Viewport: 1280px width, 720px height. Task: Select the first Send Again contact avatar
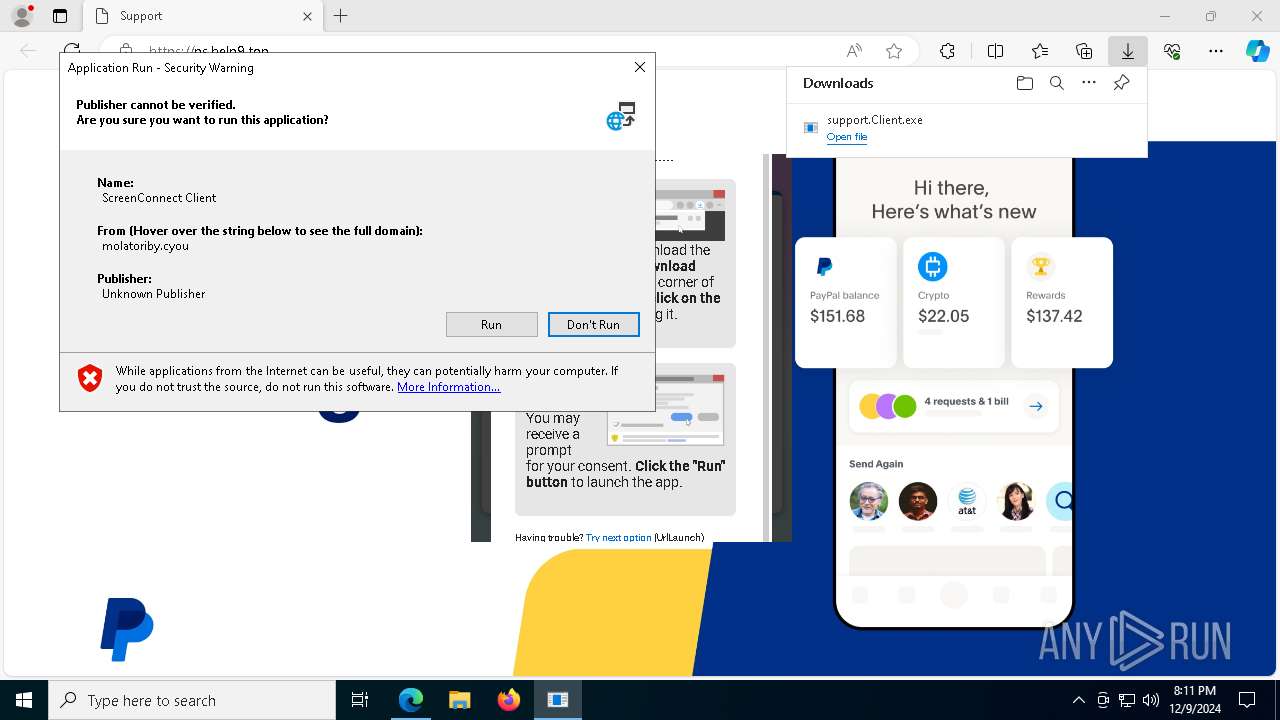click(x=869, y=501)
